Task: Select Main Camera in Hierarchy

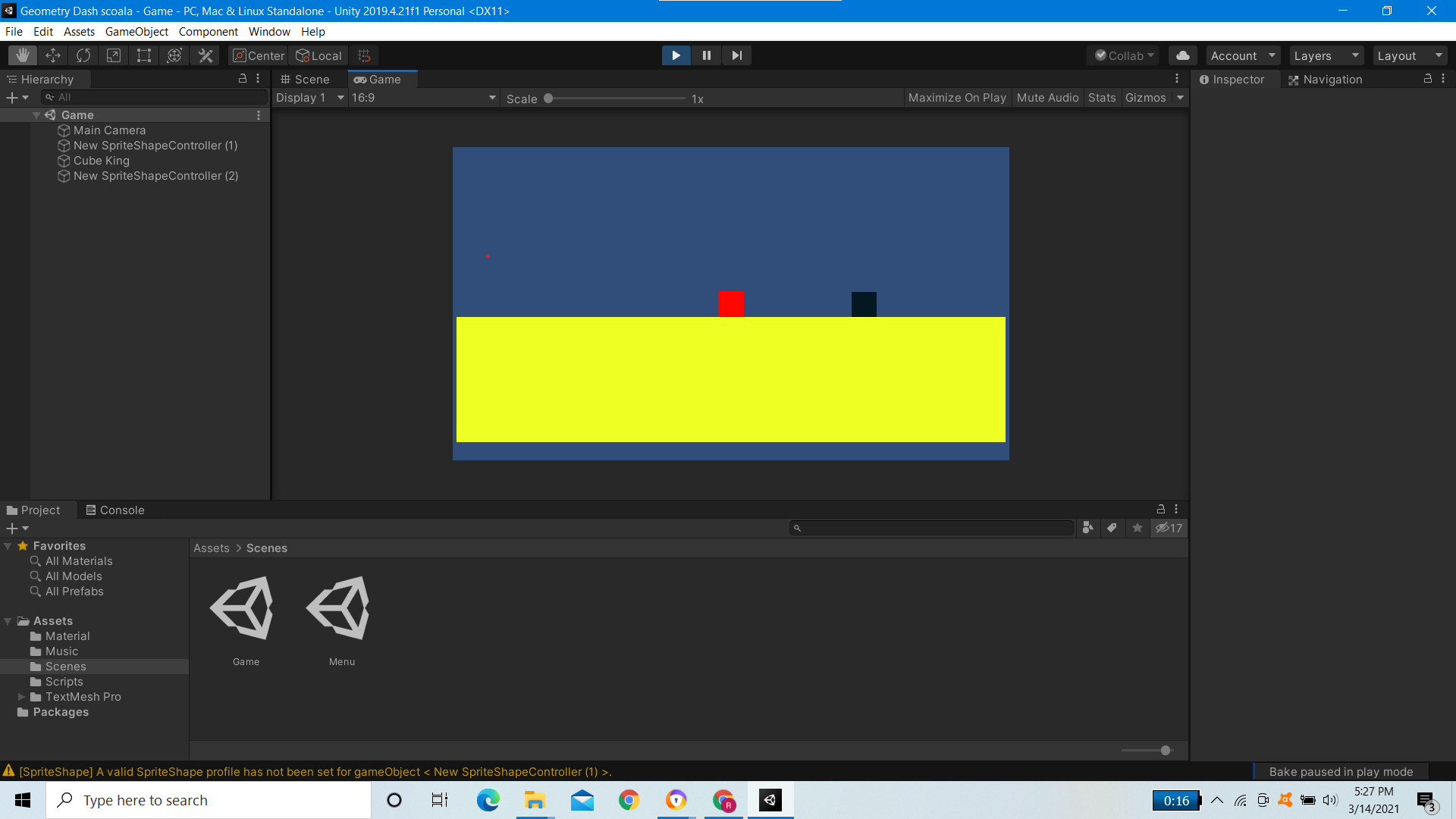Action: coord(109,130)
